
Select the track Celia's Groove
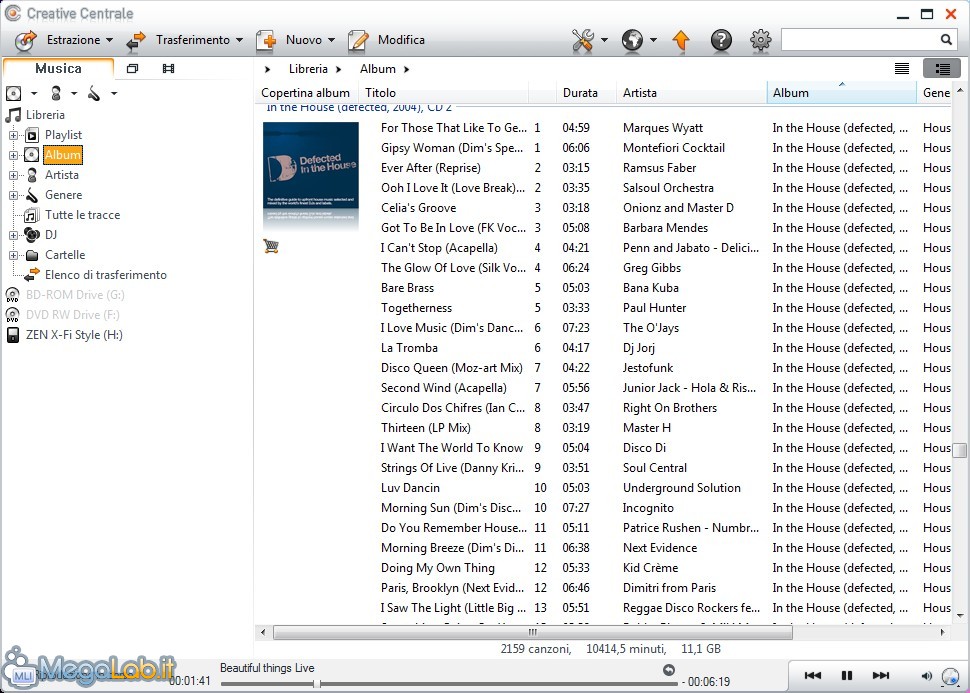[x=418, y=208]
